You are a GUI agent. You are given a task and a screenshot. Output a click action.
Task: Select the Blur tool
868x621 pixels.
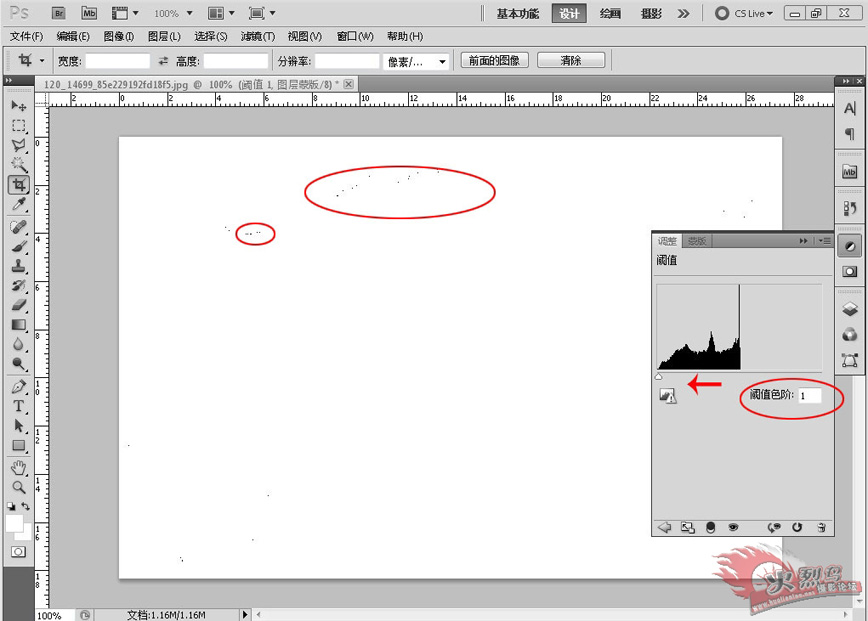(18, 344)
